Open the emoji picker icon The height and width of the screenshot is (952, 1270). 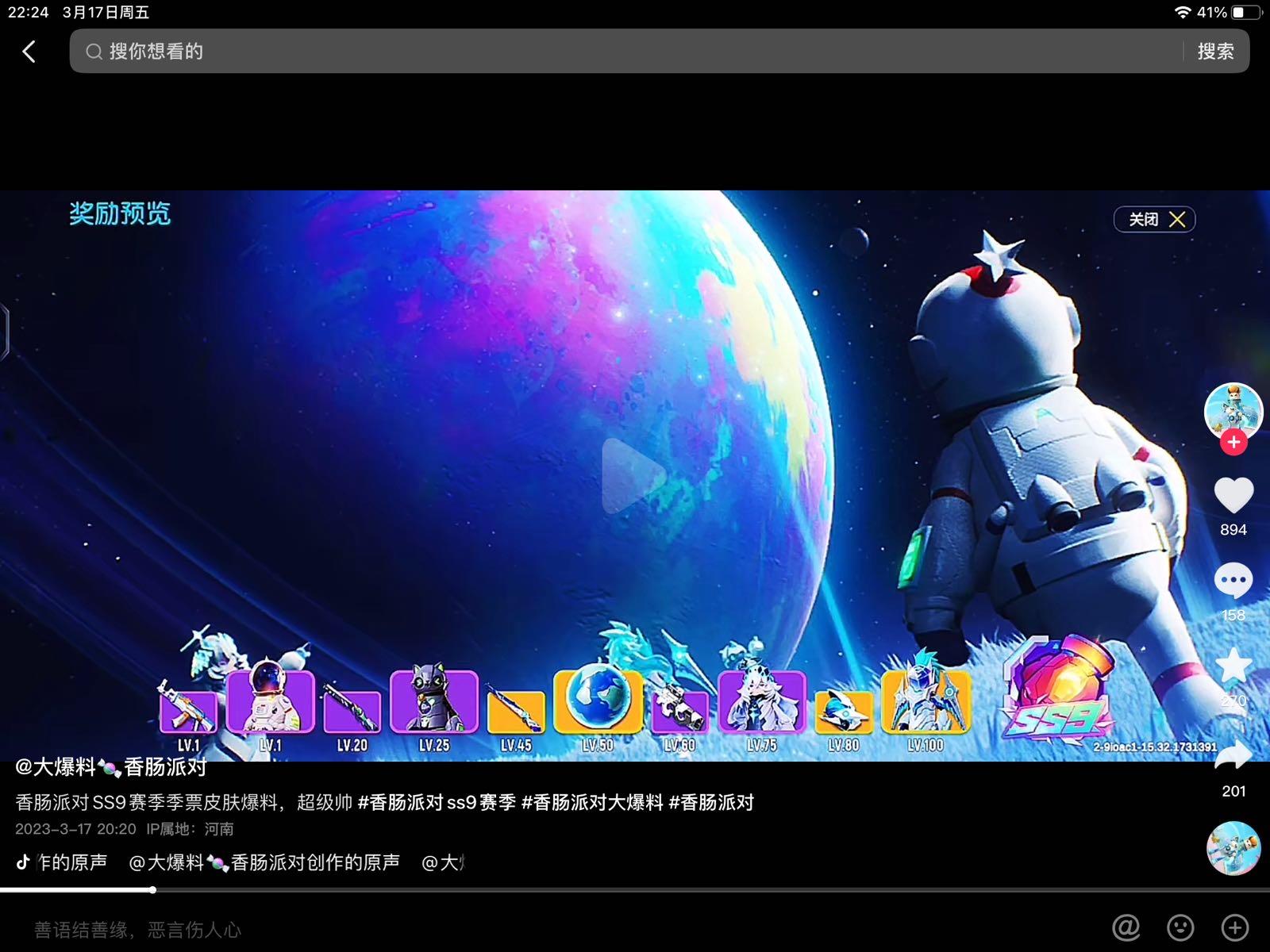click(x=1180, y=927)
